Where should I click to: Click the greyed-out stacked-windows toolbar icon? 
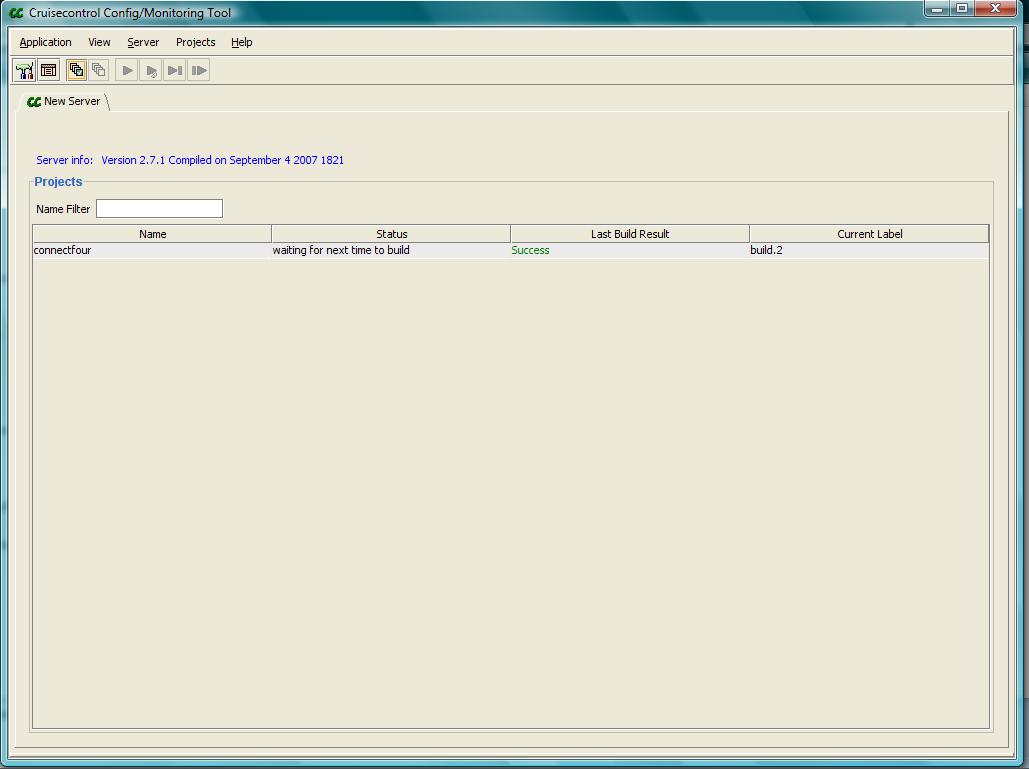click(99, 70)
